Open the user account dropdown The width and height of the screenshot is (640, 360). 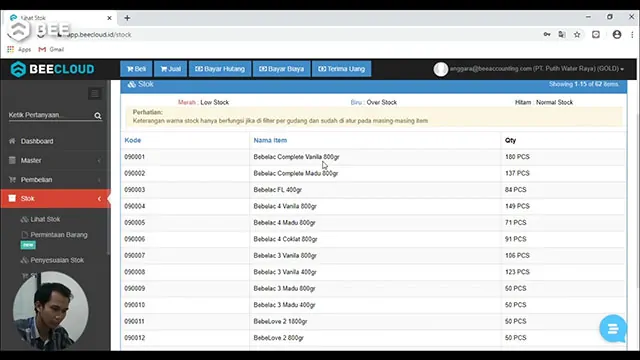(536, 69)
